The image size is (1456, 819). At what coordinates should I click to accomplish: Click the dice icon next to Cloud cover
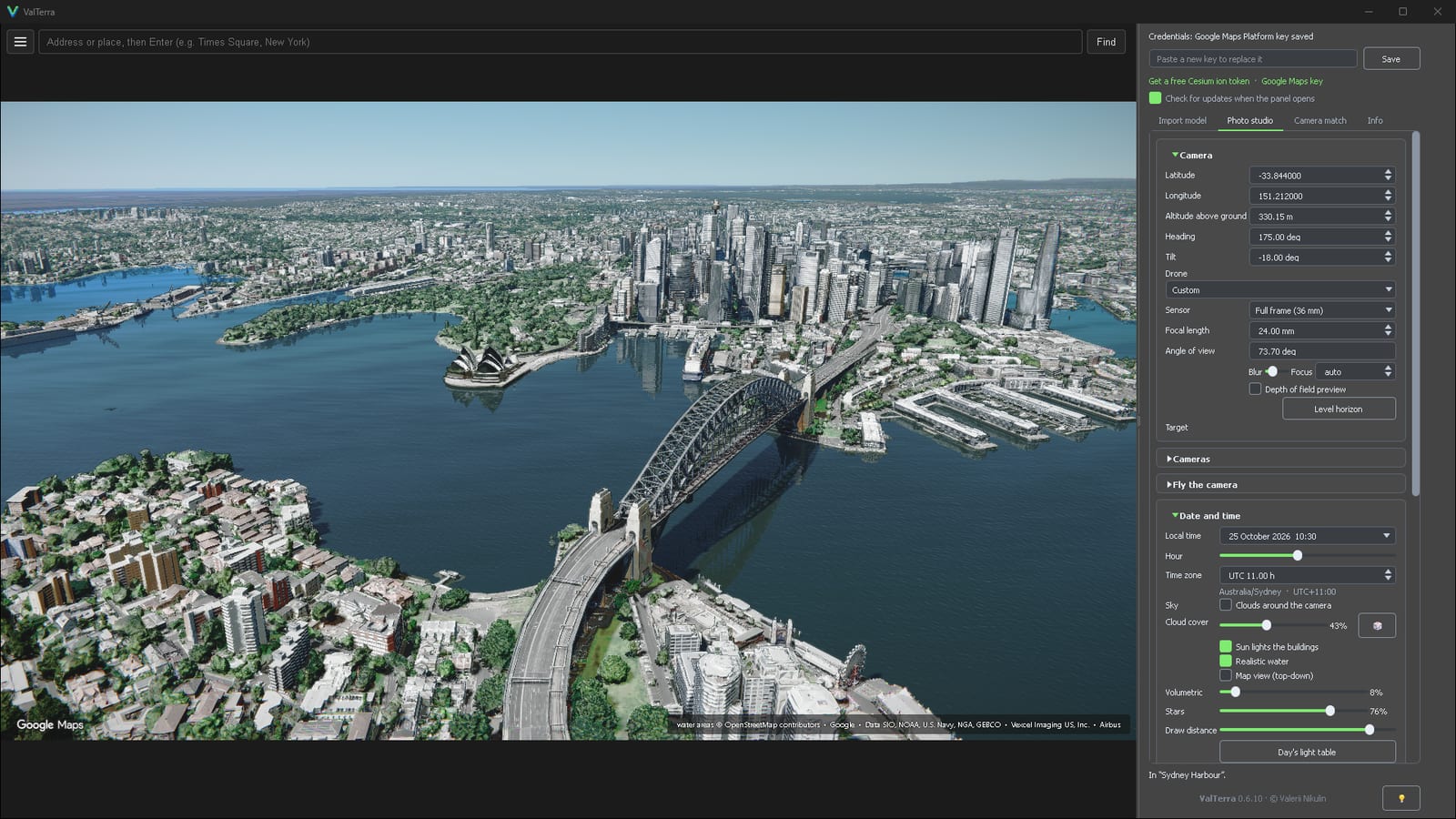pos(1377,625)
